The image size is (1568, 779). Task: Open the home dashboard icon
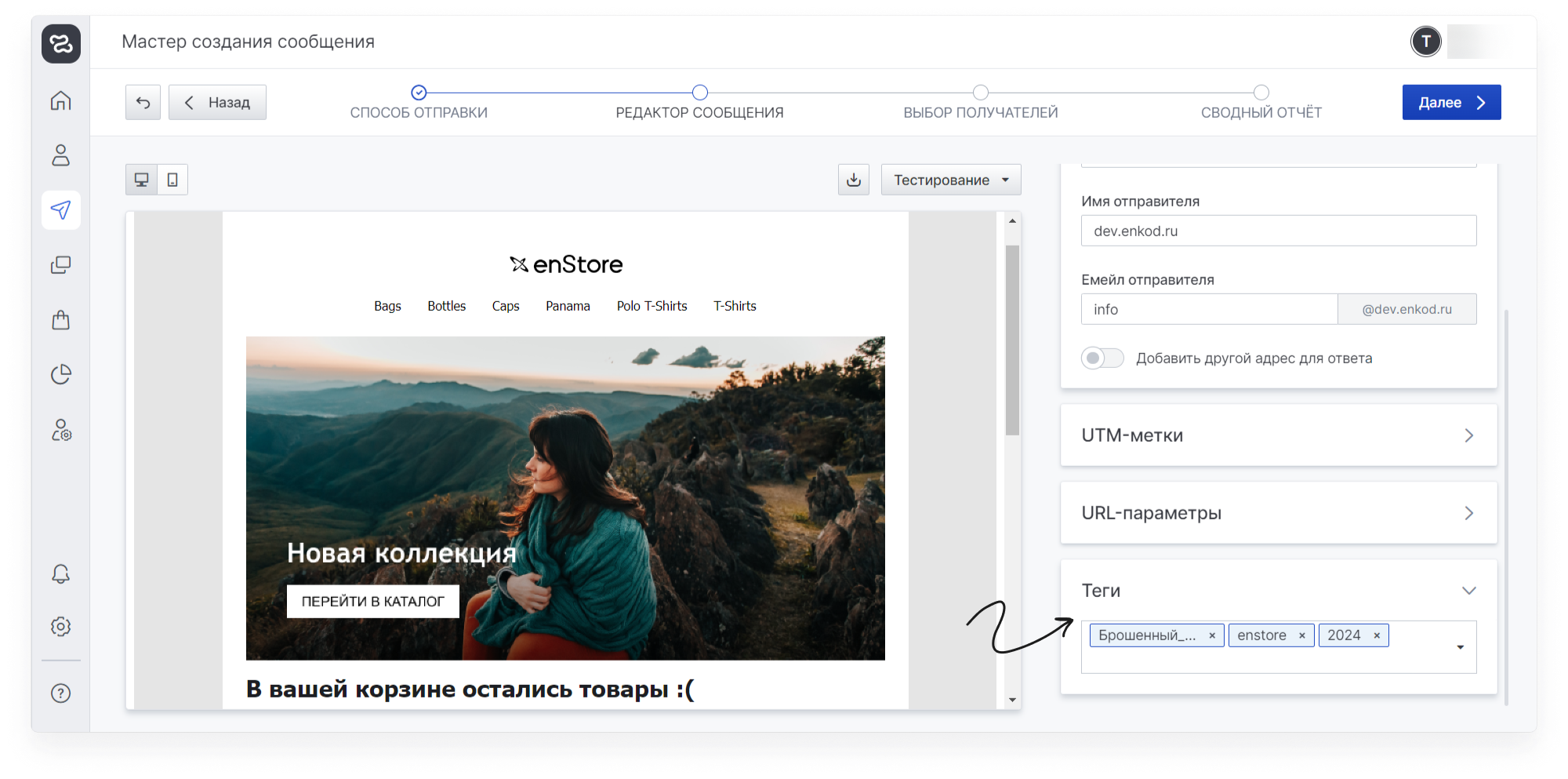(x=61, y=100)
